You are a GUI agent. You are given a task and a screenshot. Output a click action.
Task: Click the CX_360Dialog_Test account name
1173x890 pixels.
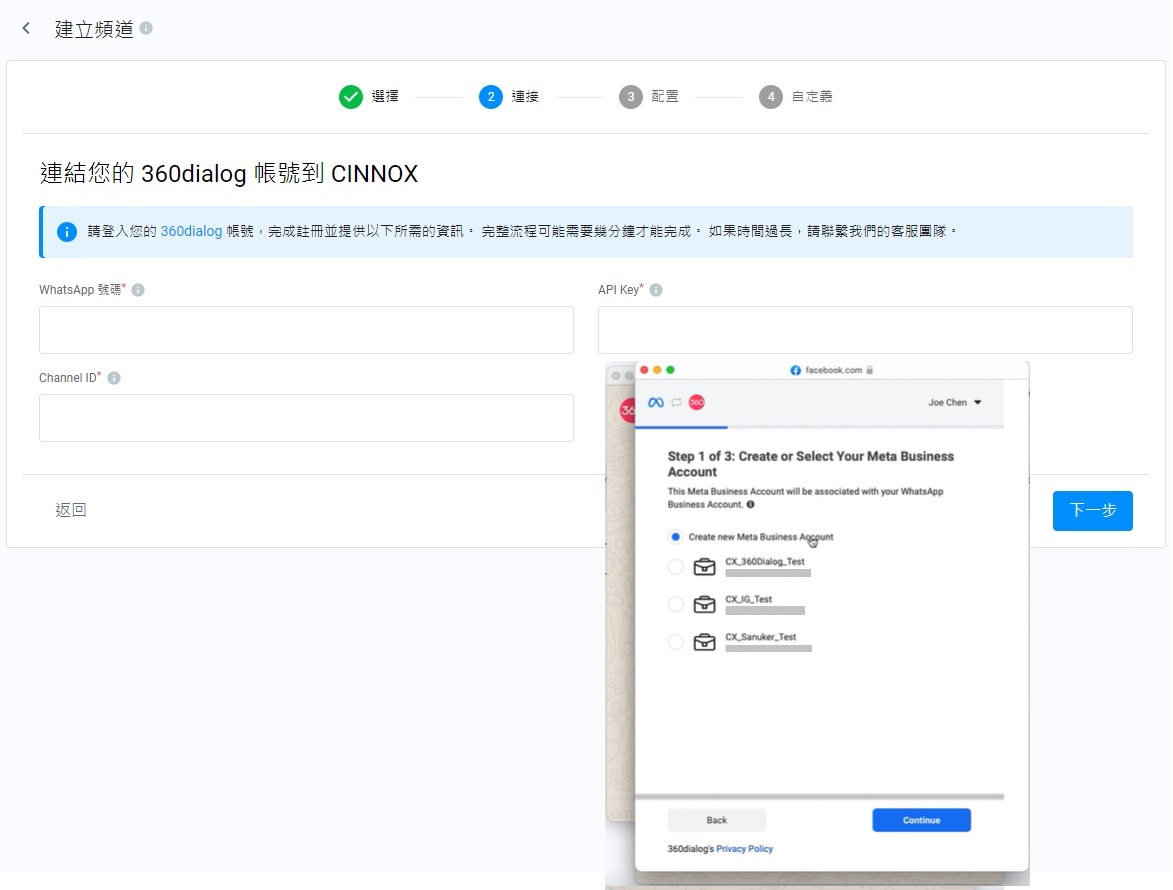(x=765, y=562)
